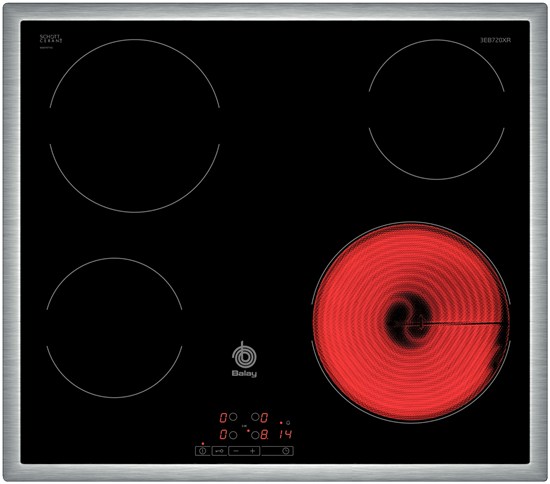The height and width of the screenshot is (484, 550).
Task: Click the Schott Ceran logo
Action: pyautogui.click(x=51, y=39)
